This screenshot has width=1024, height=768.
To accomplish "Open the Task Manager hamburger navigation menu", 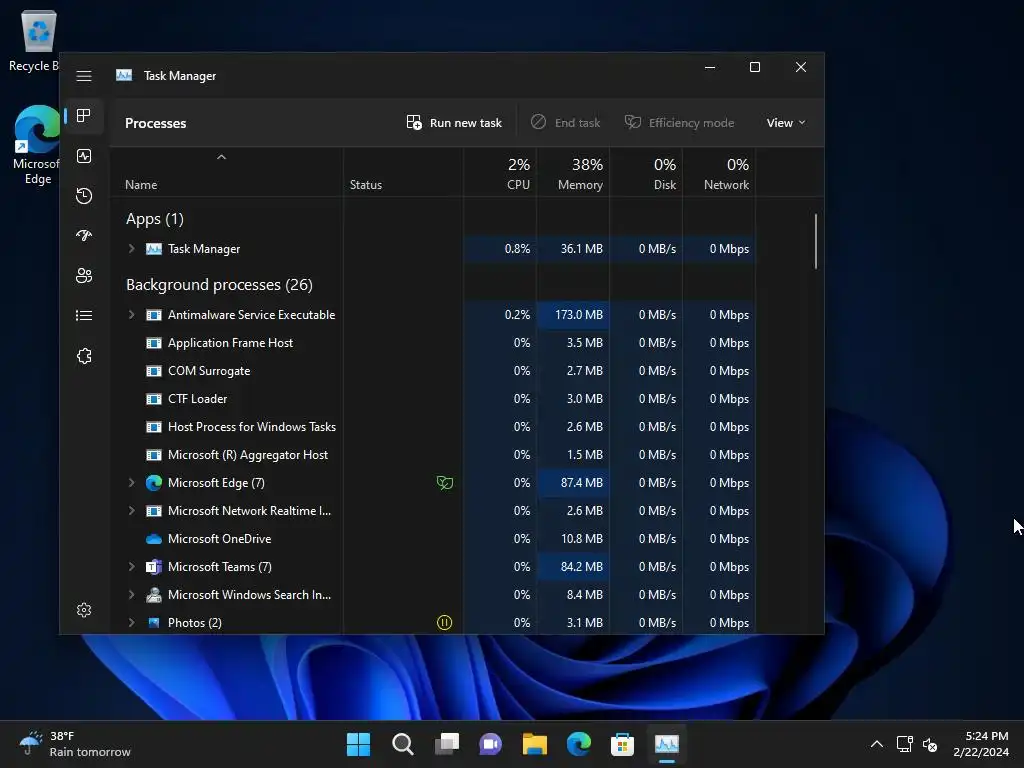I will point(84,76).
